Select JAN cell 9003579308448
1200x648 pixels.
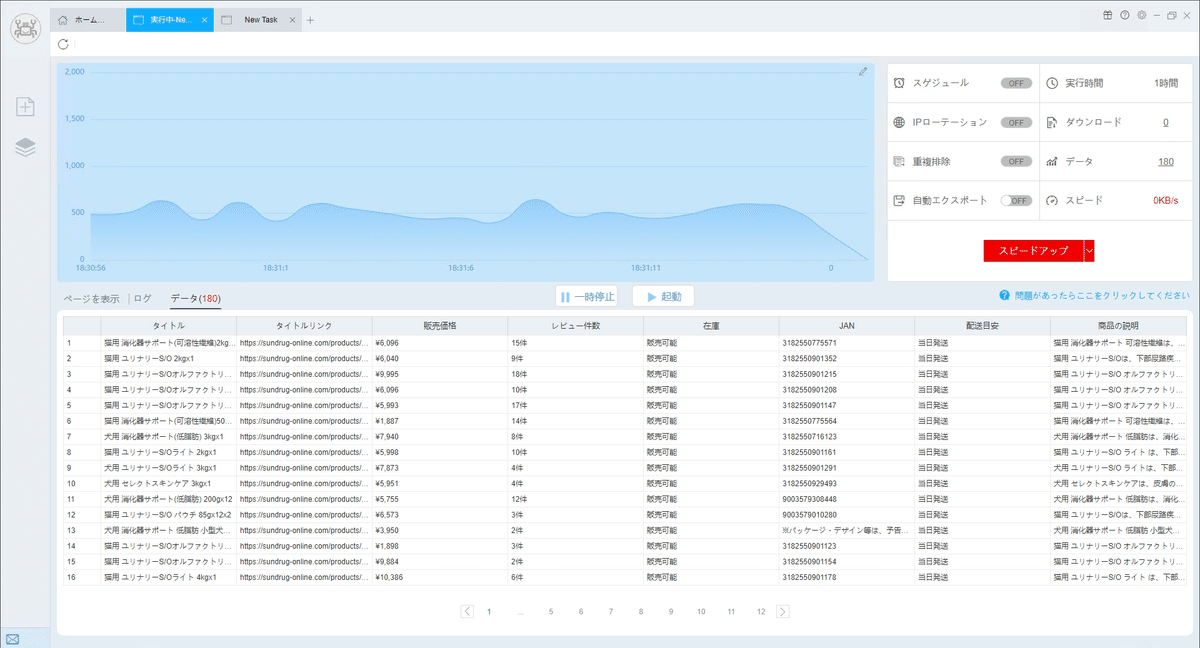(x=846, y=499)
